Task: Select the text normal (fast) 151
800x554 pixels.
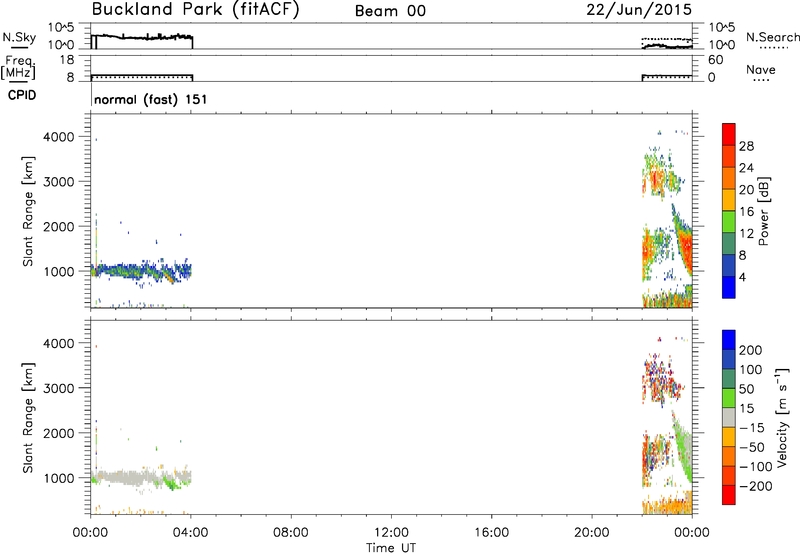Action: click(x=151, y=99)
